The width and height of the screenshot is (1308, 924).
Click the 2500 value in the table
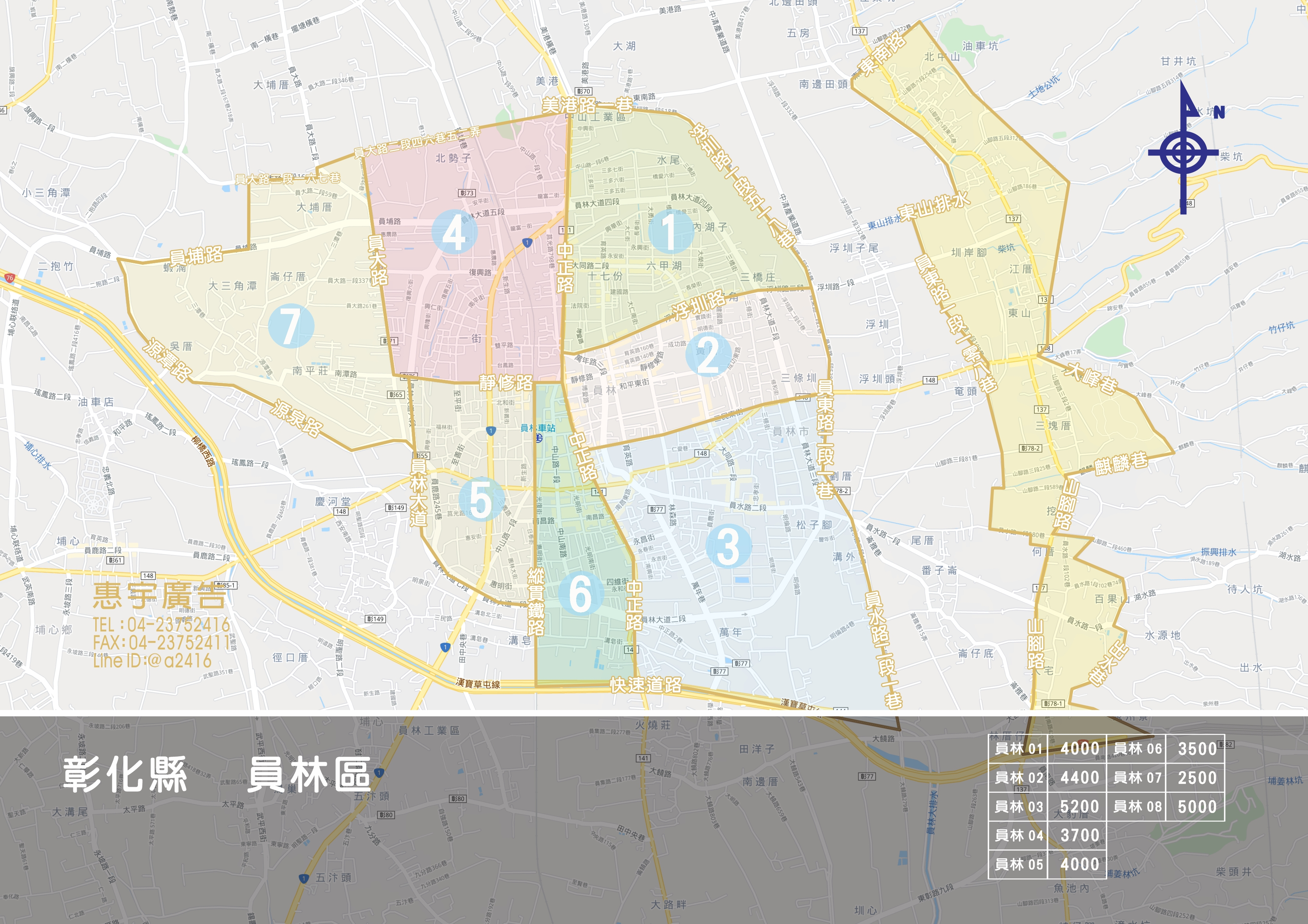pos(1197,778)
